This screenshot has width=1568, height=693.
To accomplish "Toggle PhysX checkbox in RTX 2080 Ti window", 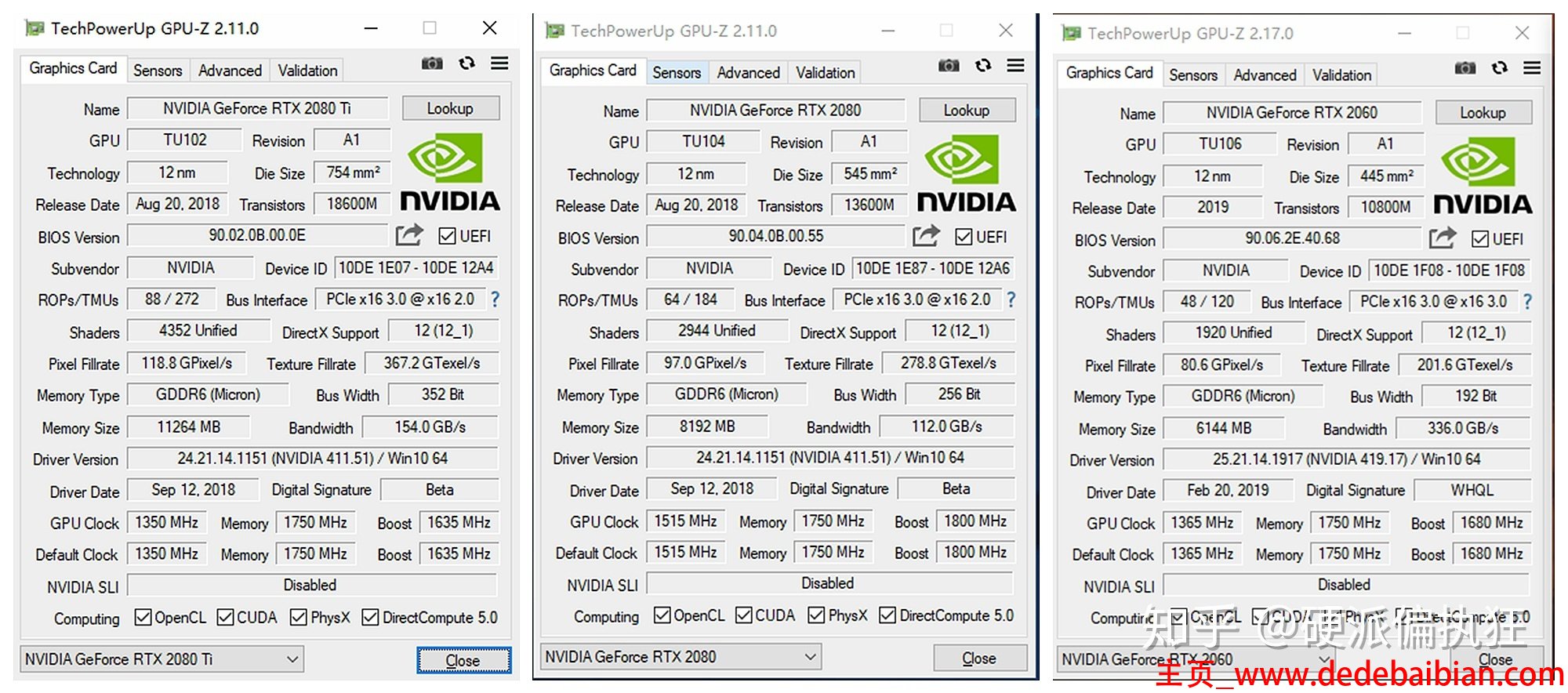I will click(x=298, y=618).
